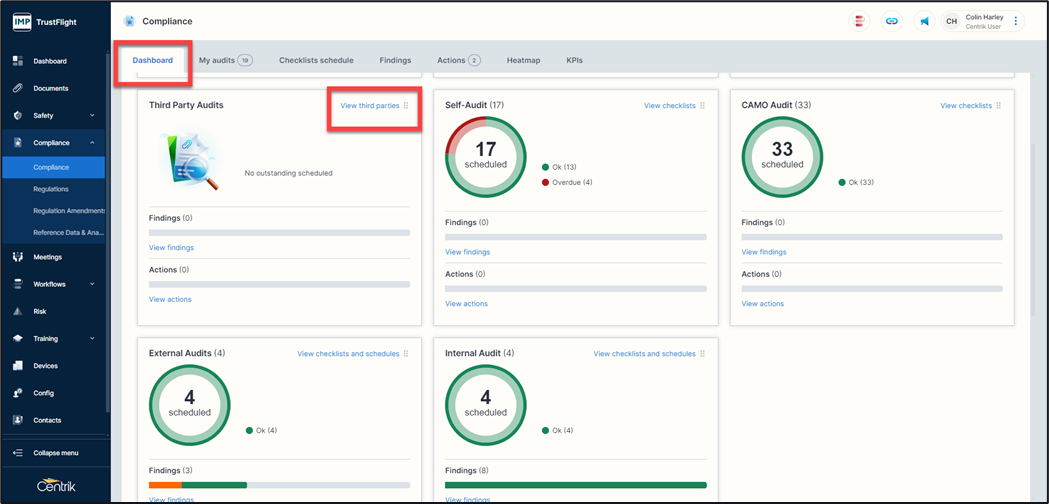Click the Workflows sidebar icon
Screen dimensions: 1049x504
pos(19,284)
